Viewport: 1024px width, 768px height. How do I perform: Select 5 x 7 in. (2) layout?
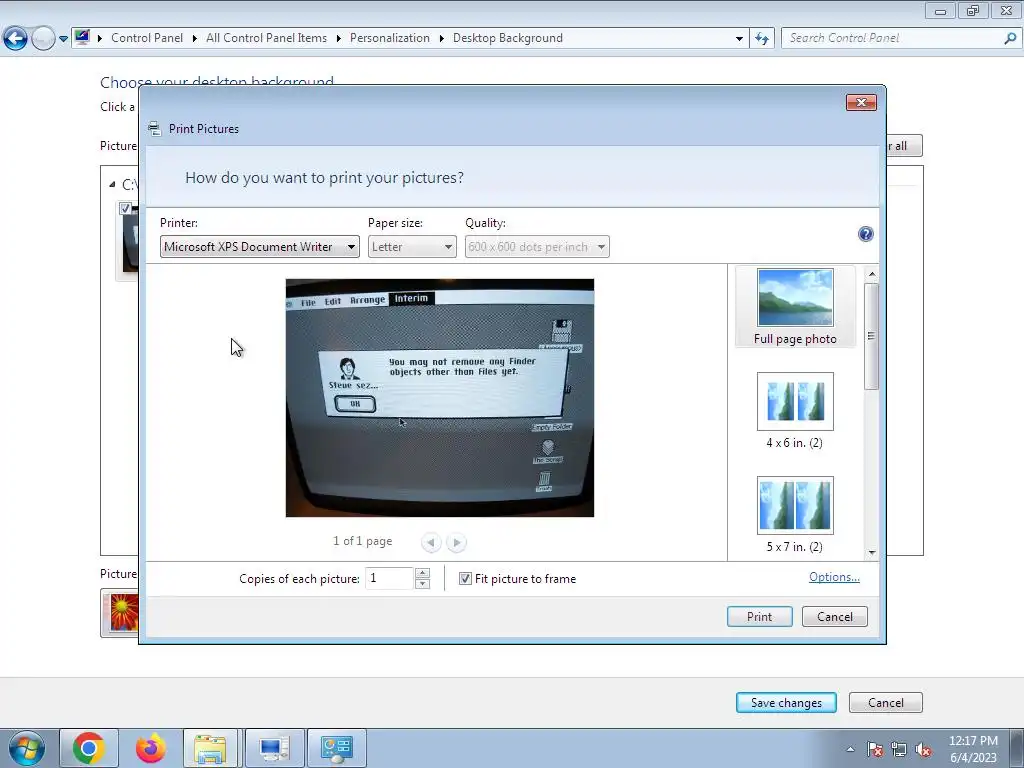795,515
